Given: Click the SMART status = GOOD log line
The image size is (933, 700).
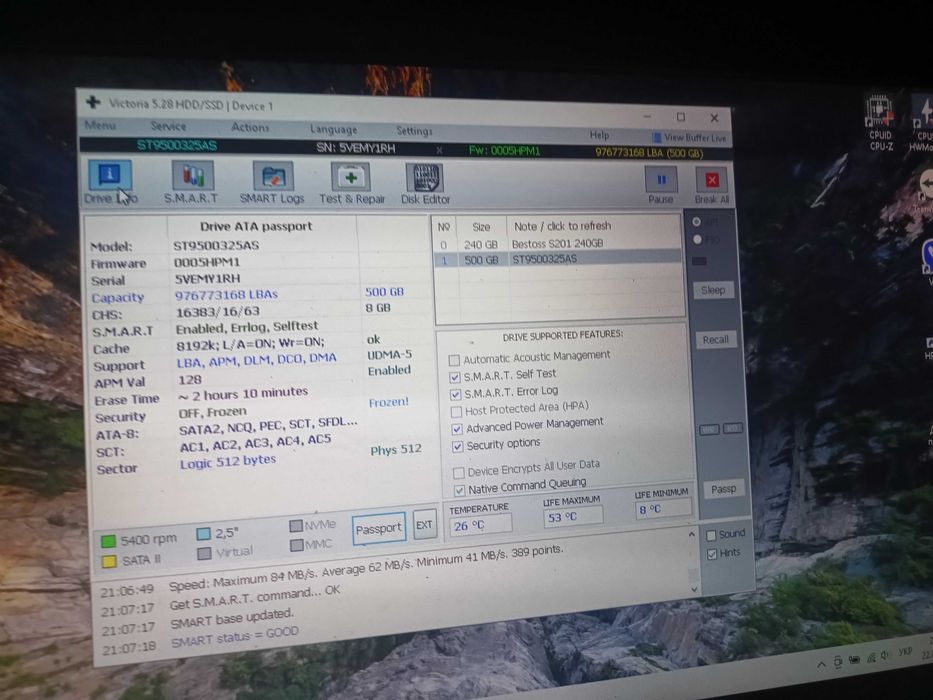Looking at the screenshot, I should (234, 637).
